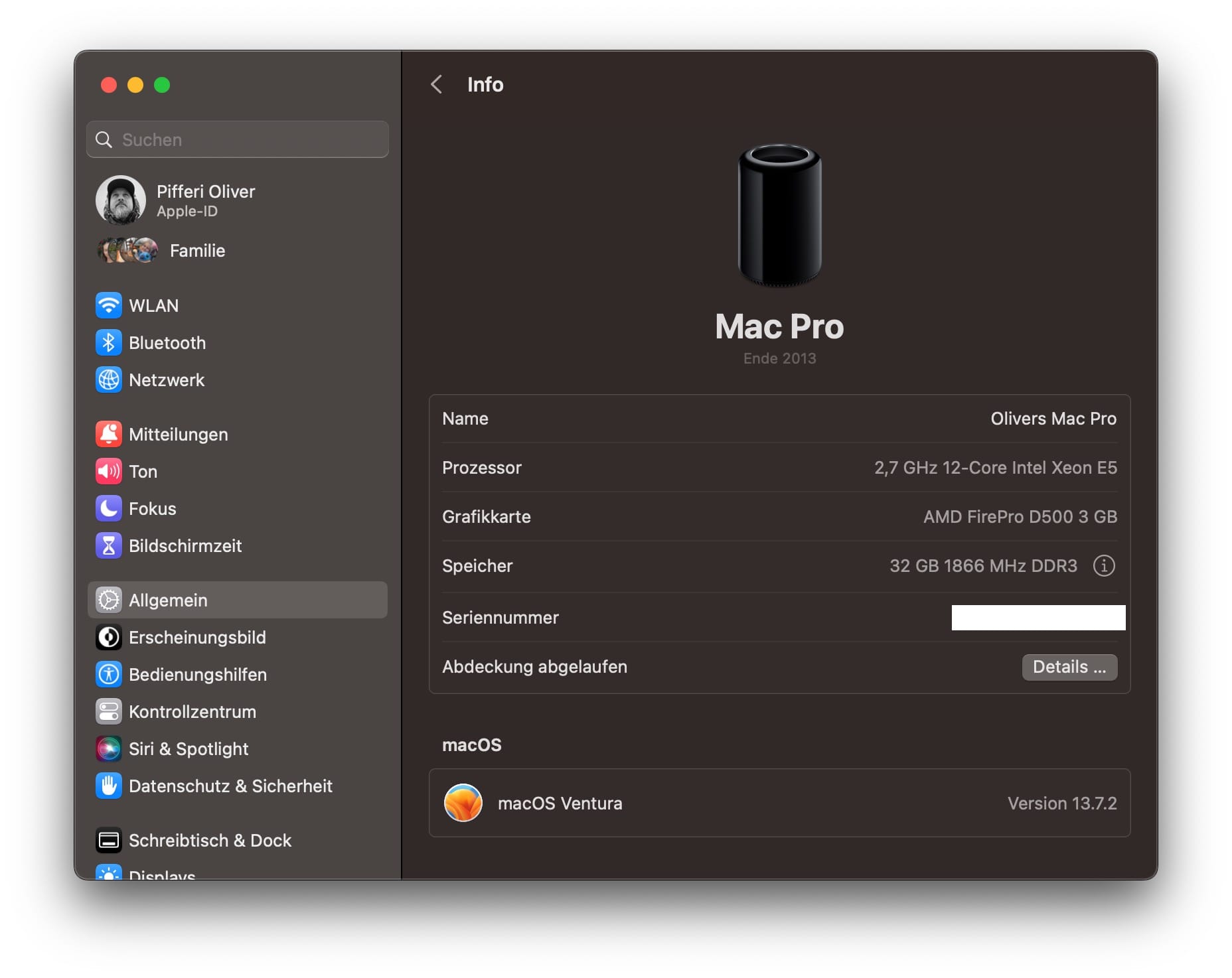This screenshot has height=978, width=1232.
Task: Click the Seriennummer label
Action: [x=501, y=618]
